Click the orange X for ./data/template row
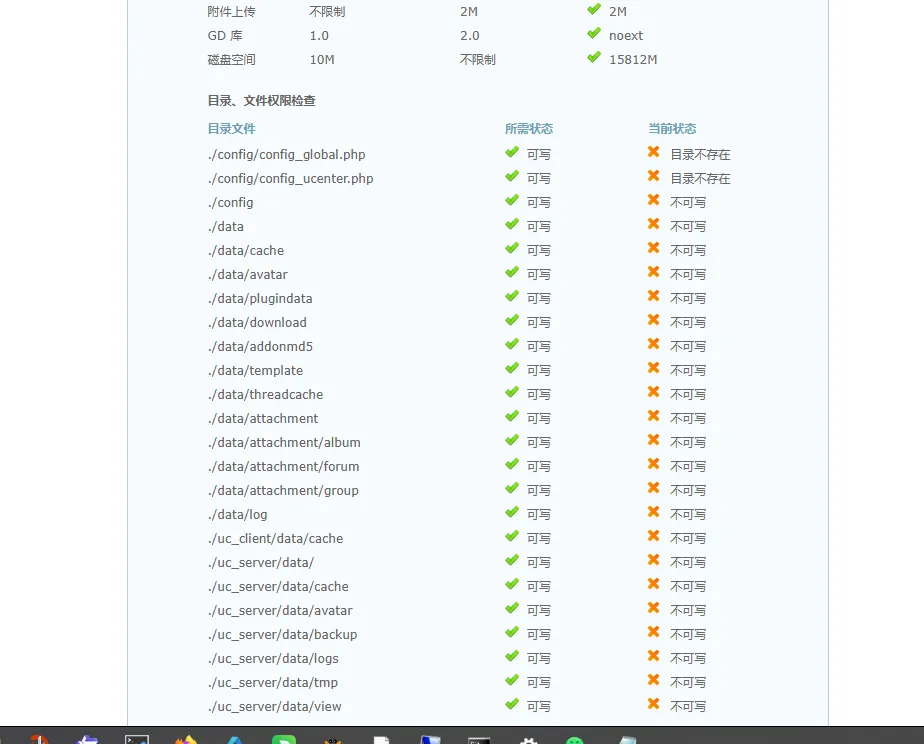This screenshot has width=924, height=744. coord(653,368)
